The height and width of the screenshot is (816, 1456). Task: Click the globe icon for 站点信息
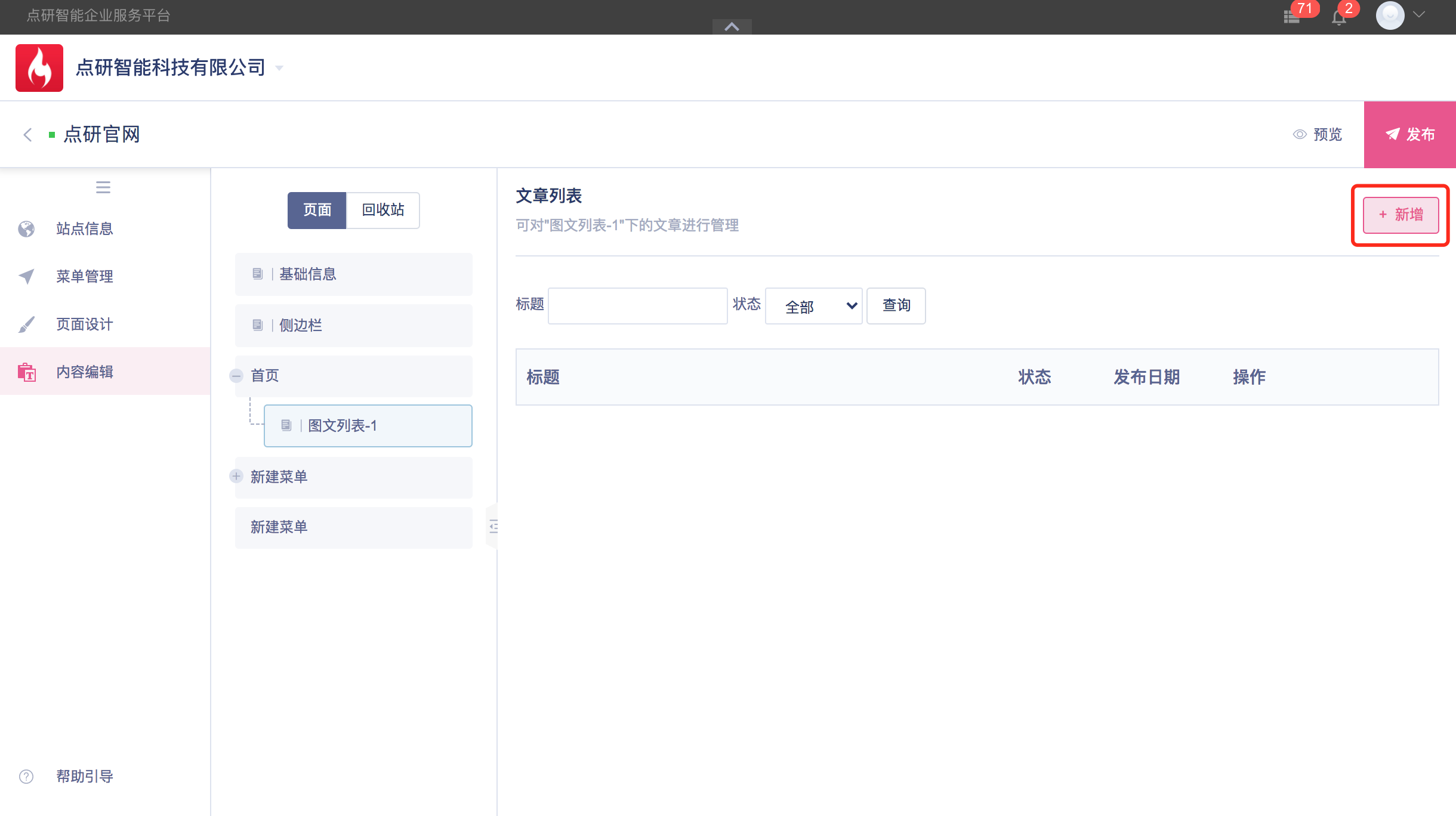26,229
